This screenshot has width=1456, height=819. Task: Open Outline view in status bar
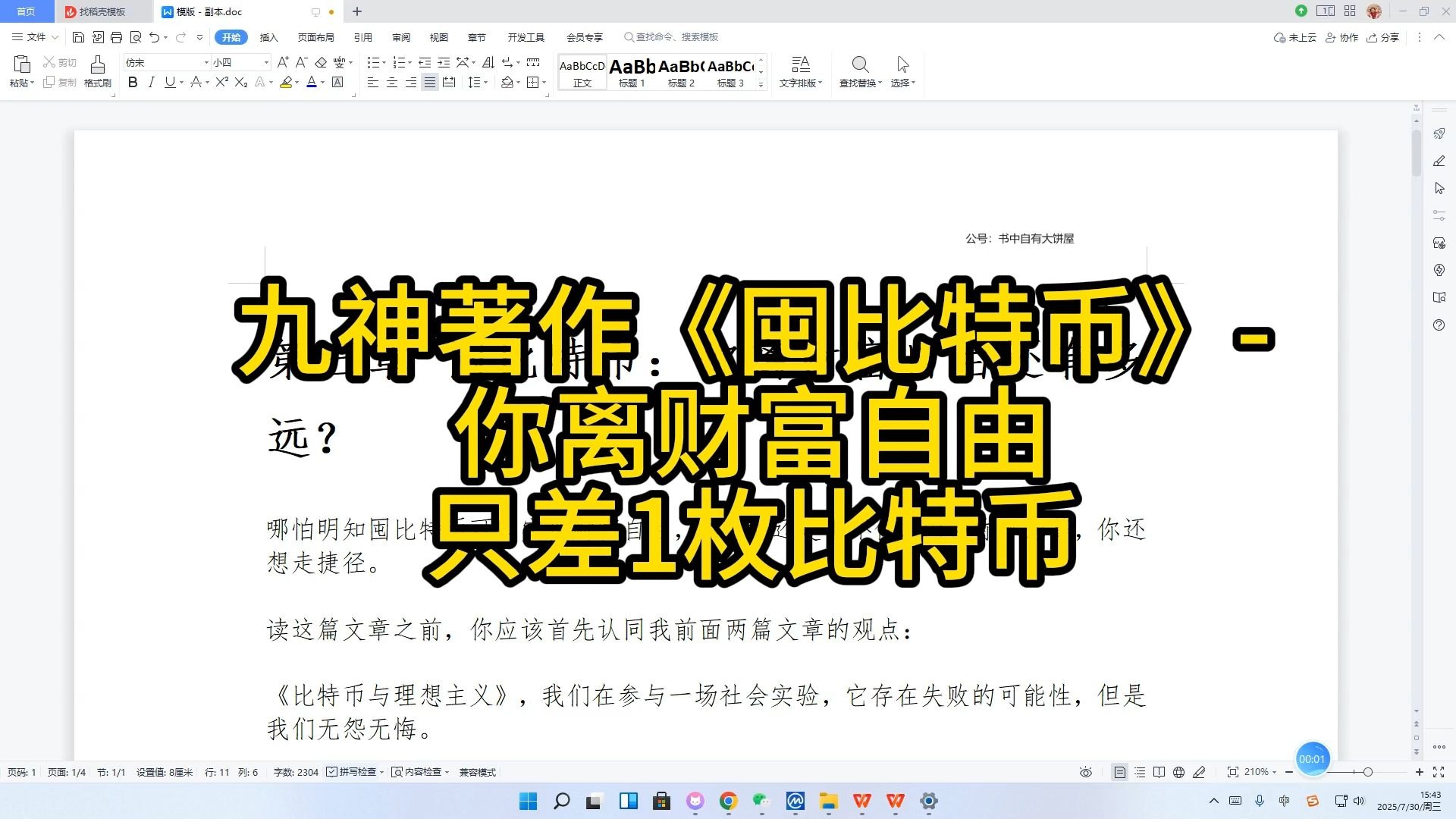click(1139, 772)
